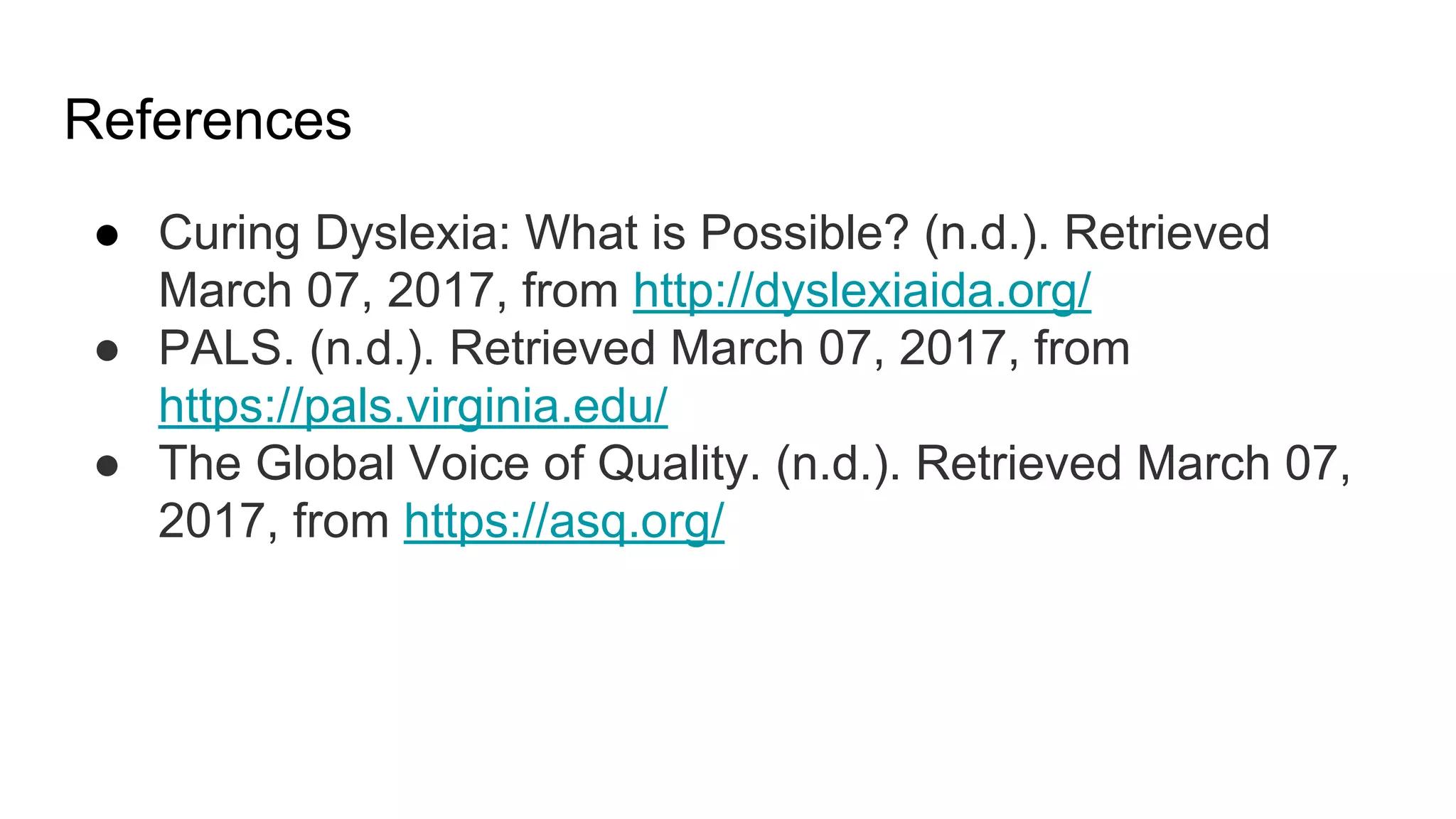Click '(n.d.).' in the Global Voice reference
Image resolution: width=1456 pixels, height=819 pixels.
click(838, 464)
